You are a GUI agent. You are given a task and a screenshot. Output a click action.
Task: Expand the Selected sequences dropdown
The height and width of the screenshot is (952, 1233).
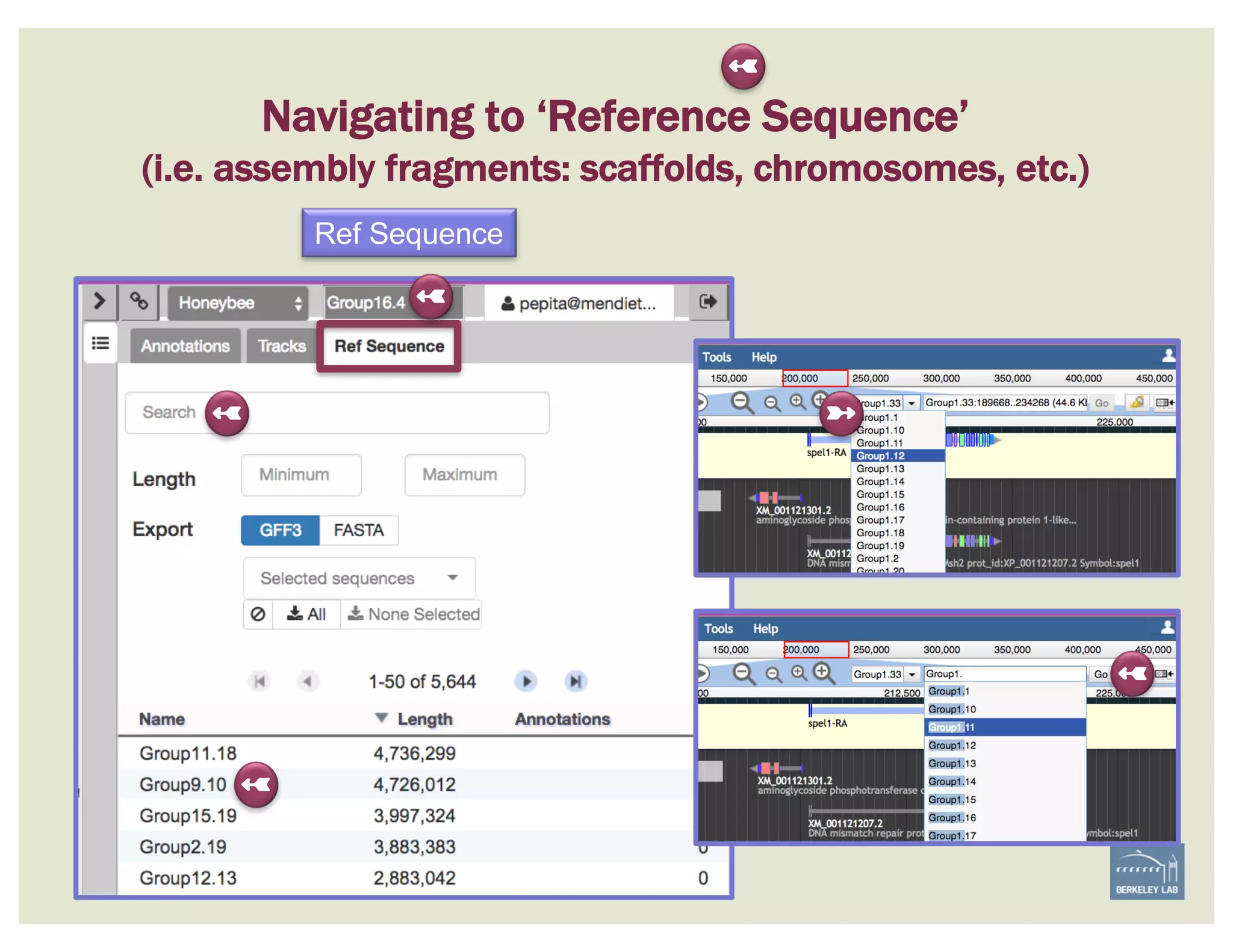tap(359, 578)
